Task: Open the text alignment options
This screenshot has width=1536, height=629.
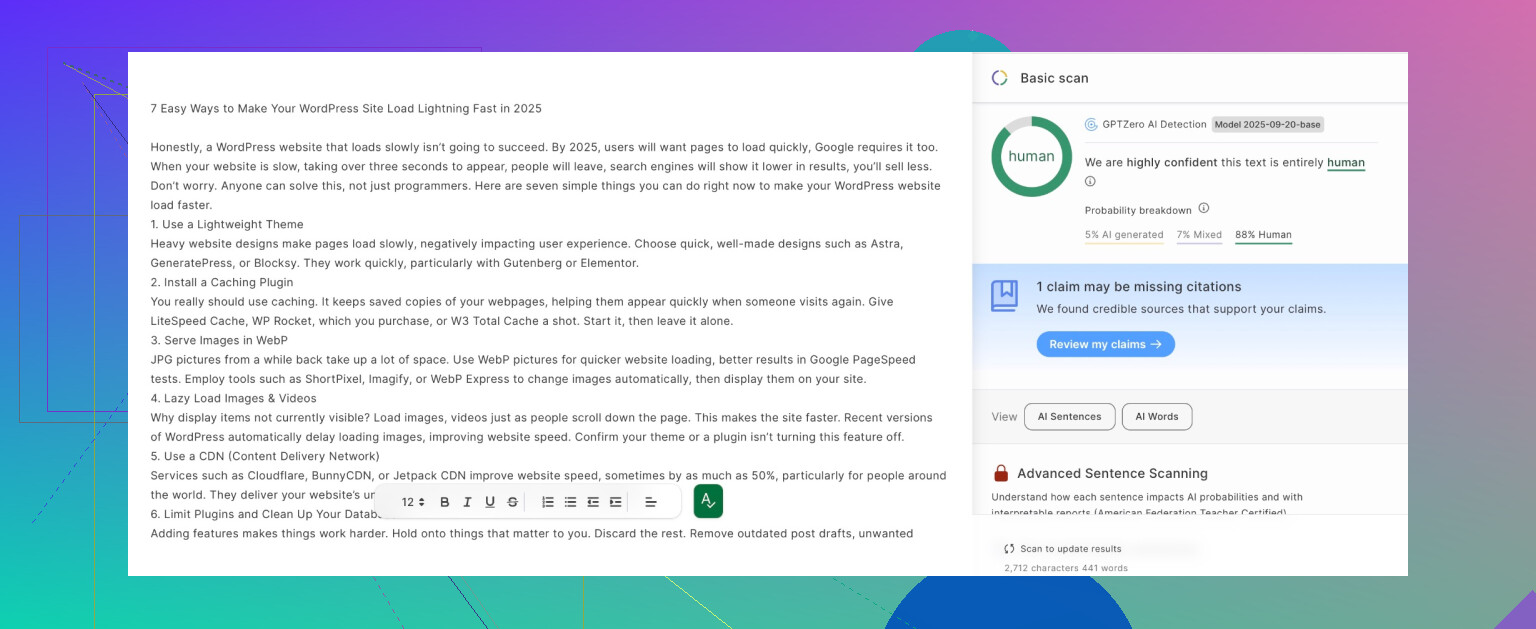Action: click(x=650, y=502)
